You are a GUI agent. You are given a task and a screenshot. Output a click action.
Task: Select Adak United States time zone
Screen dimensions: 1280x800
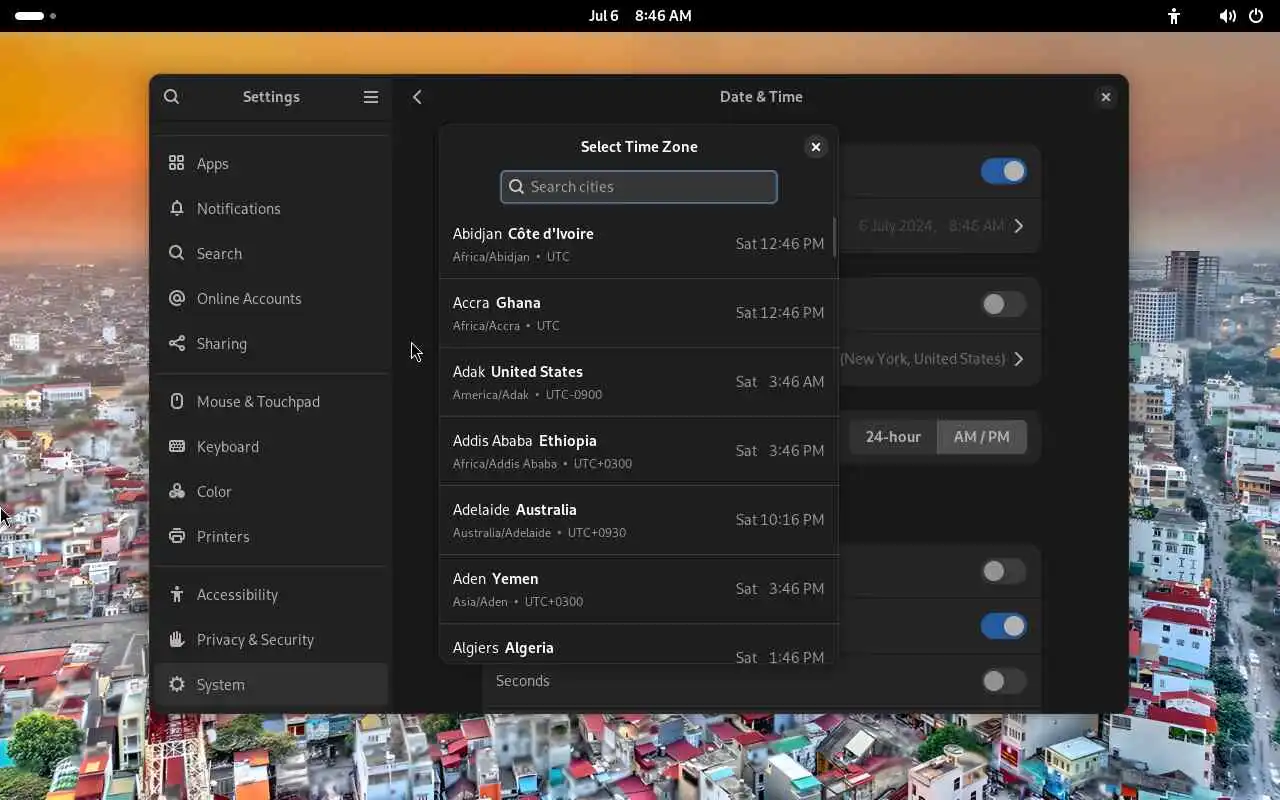click(638, 382)
